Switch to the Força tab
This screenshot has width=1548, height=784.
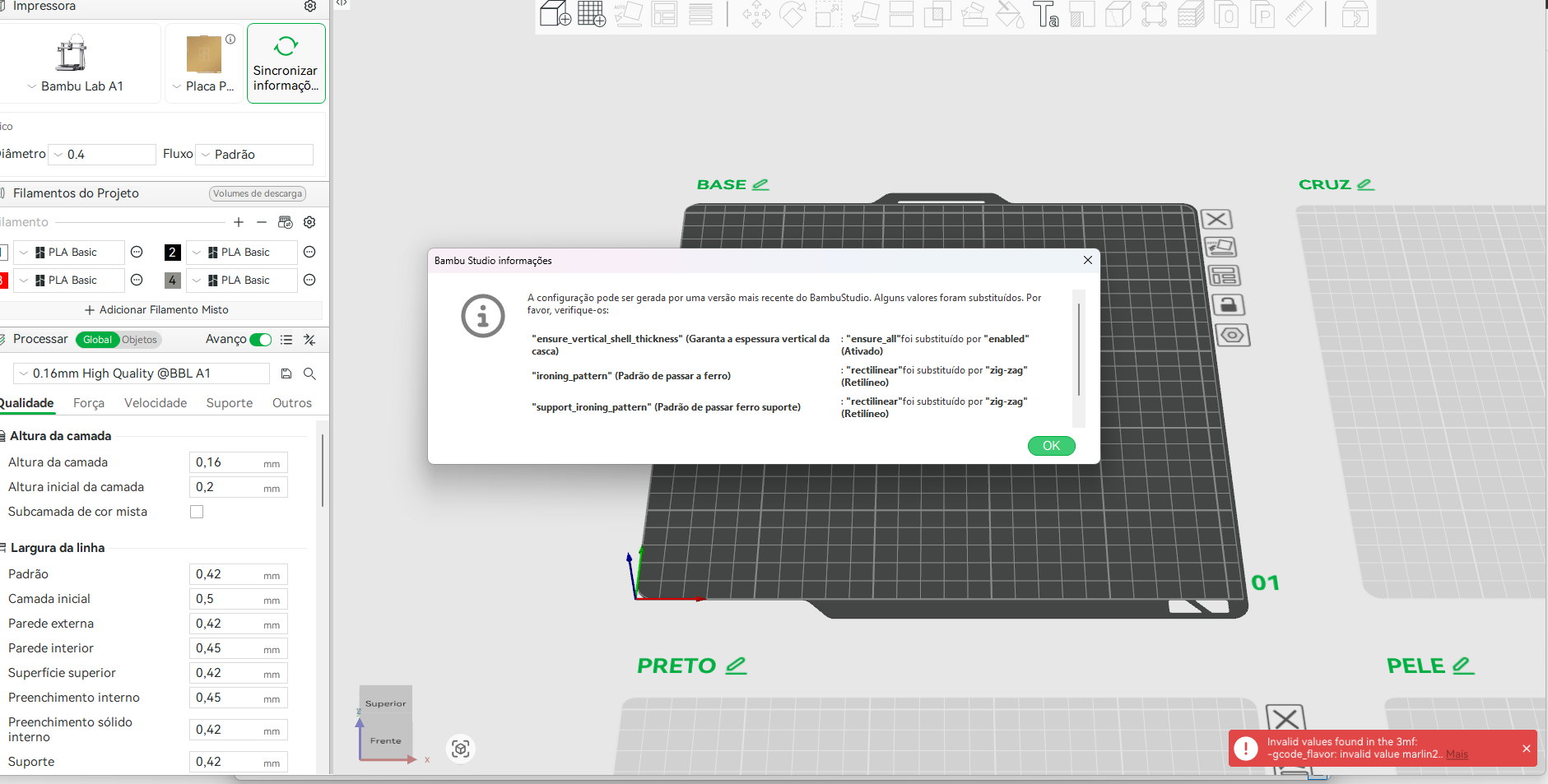click(89, 403)
